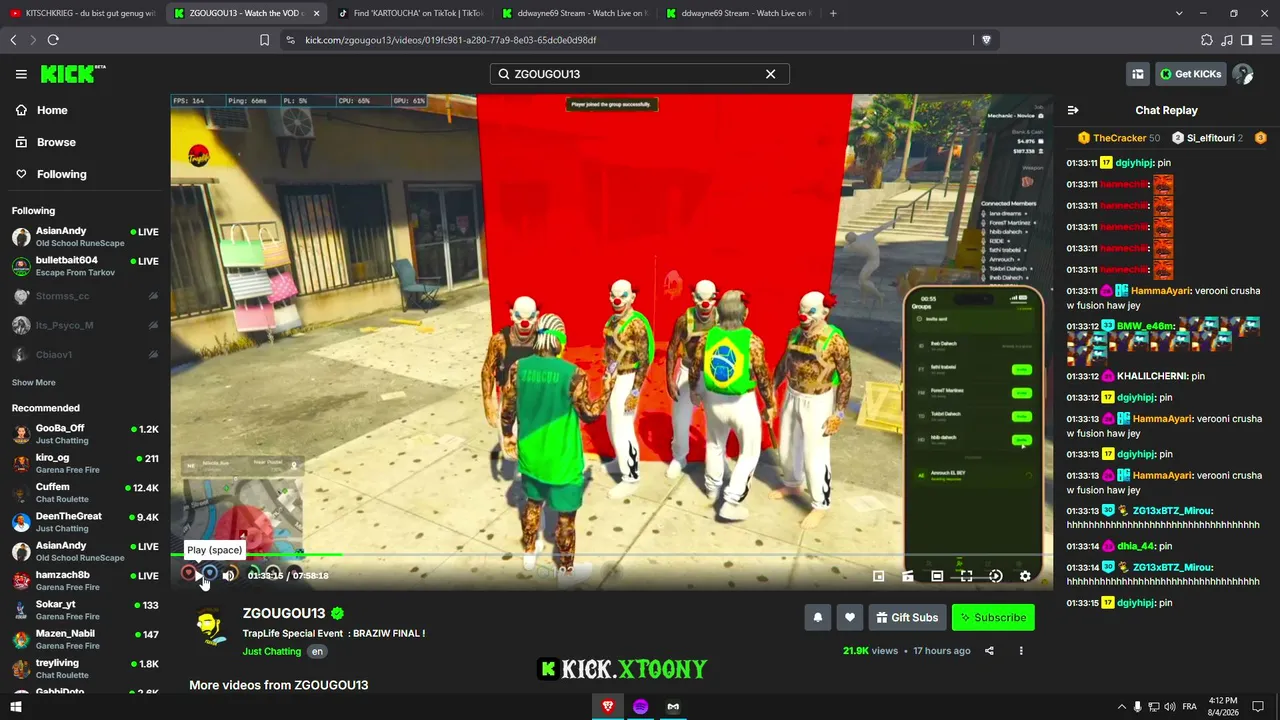1280x720 pixels.
Task: Switch to the TikTok KARTOUCHA tab
Action: click(409, 13)
